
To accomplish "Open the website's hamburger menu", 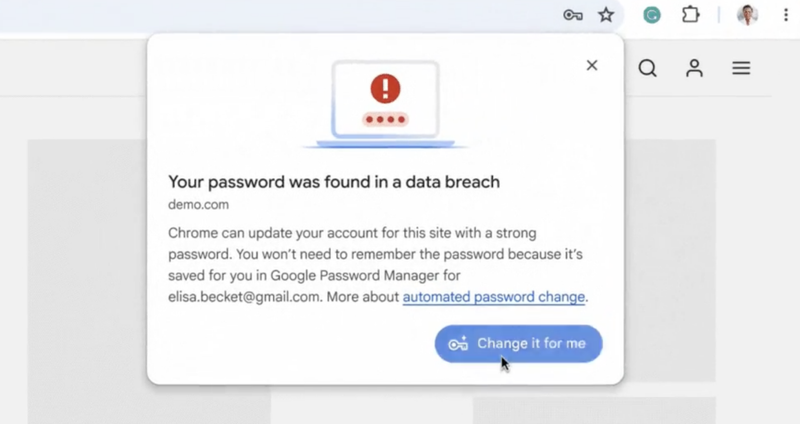I will 741,69.
